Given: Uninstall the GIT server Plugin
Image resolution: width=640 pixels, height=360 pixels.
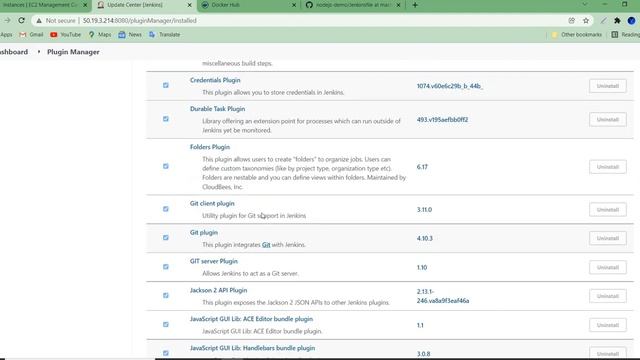Looking at the screenshot, I should [608, 267].
